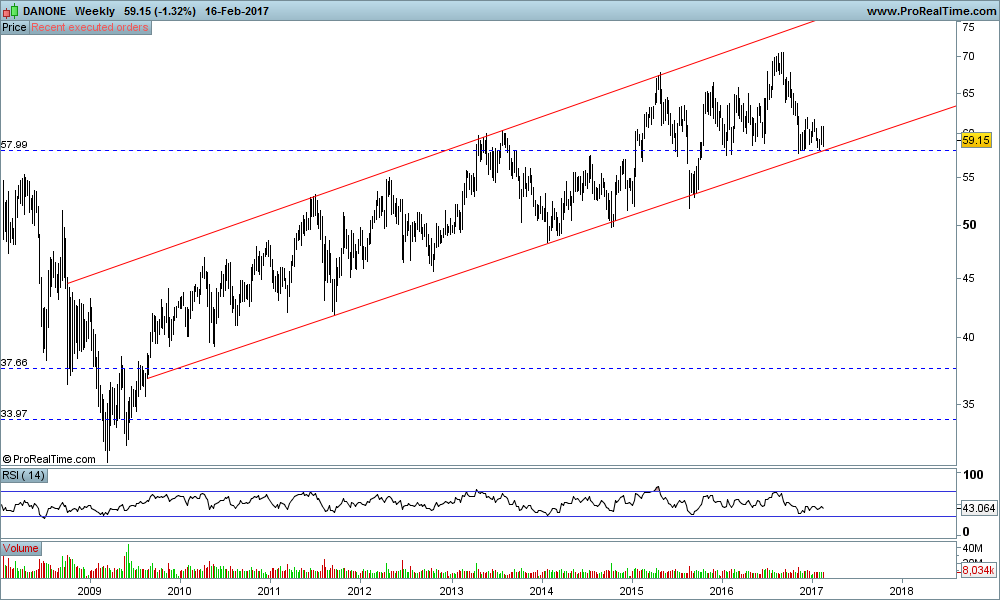Click the 2011 marker on time axis
The height and width of the screenshot is (600, 1000).
(269, 590)
